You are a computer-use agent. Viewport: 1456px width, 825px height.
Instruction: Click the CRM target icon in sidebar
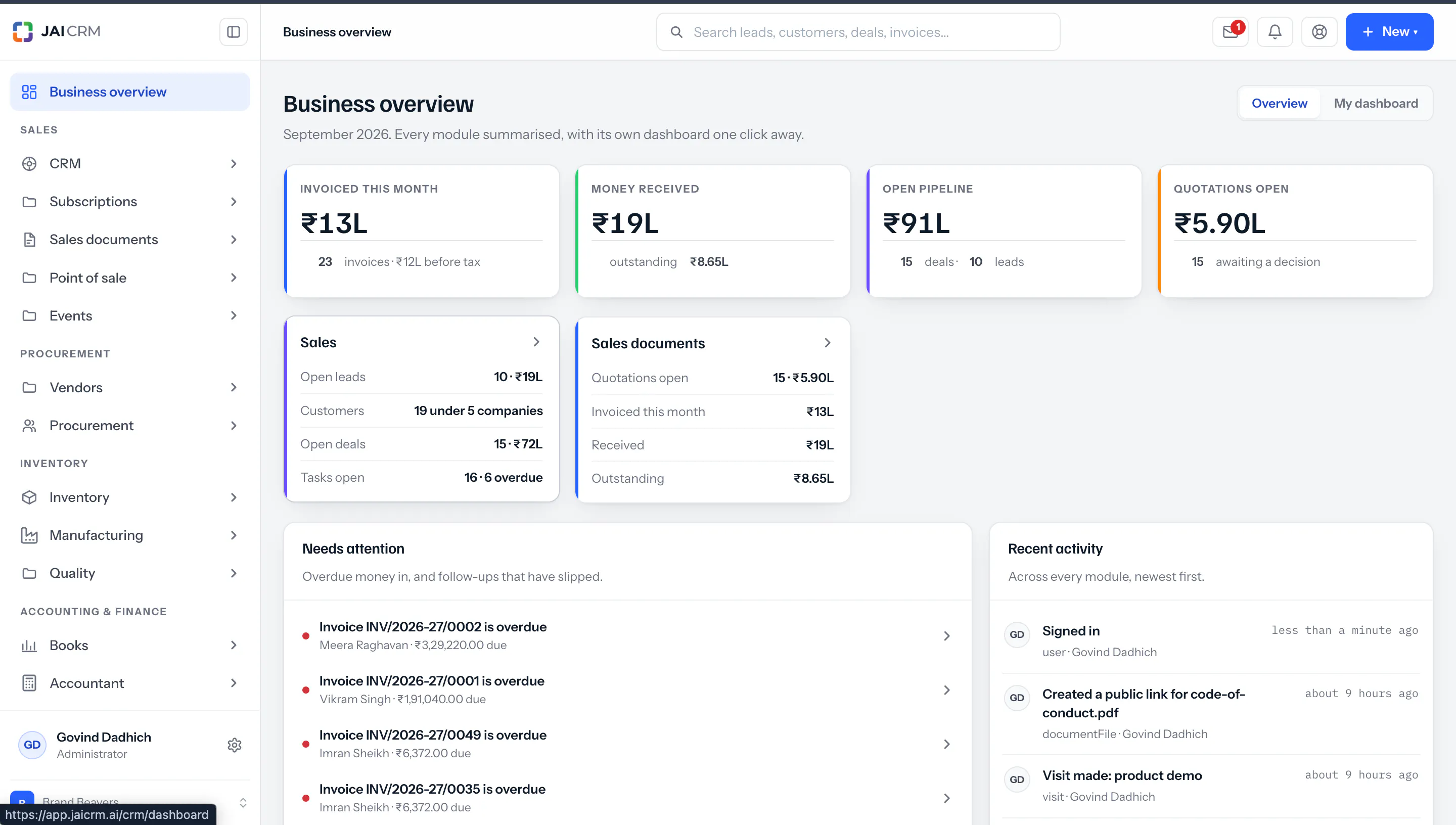coord(29,164)
